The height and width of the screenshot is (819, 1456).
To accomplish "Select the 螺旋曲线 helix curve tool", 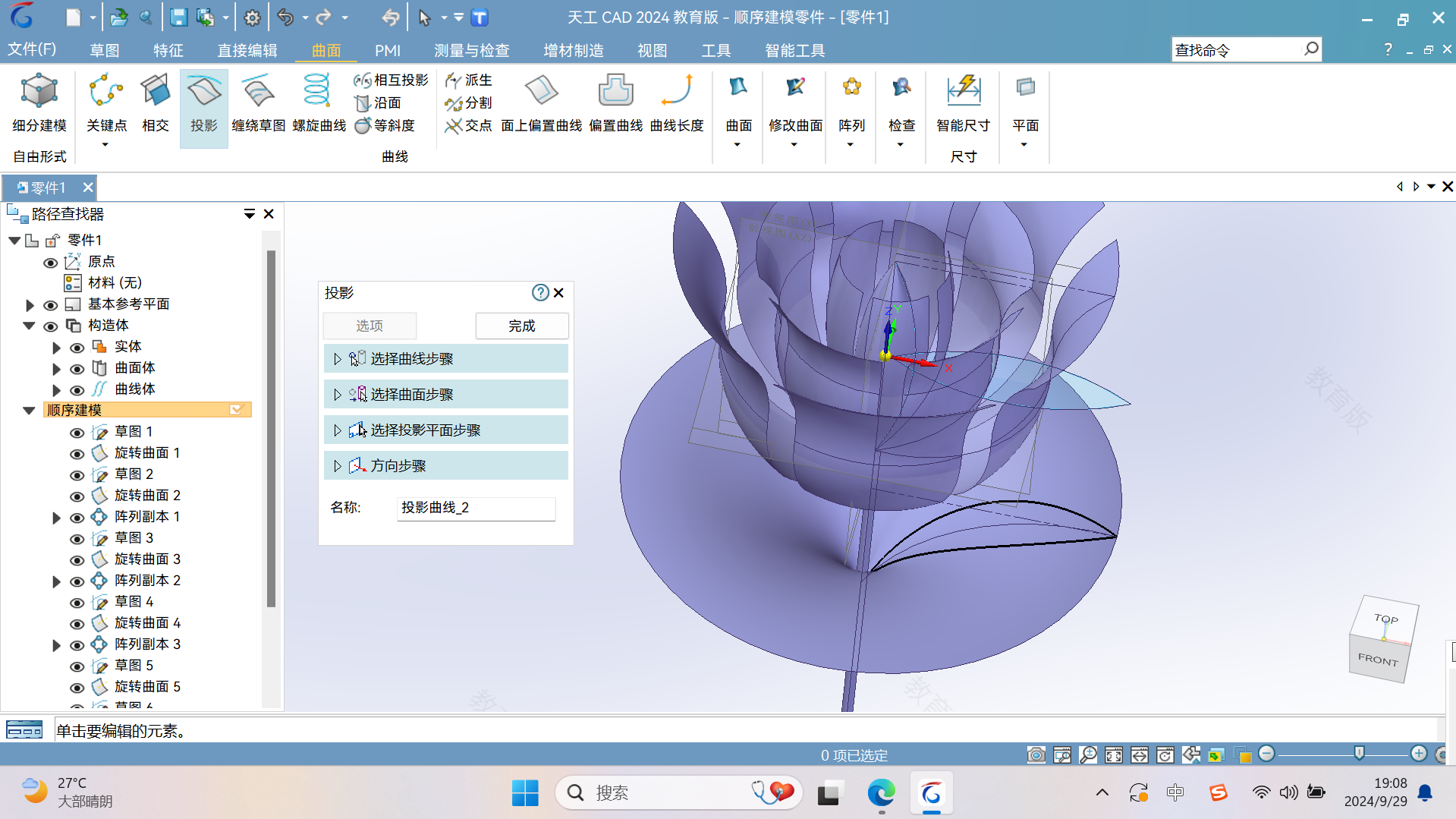I will (x=319, y=103).
